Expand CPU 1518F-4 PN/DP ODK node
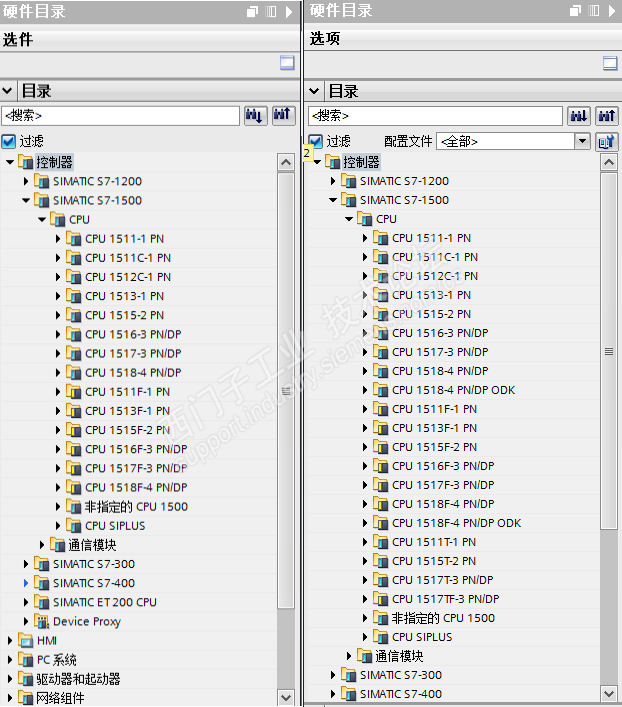 pyautogui.click(x=365, y=523)
